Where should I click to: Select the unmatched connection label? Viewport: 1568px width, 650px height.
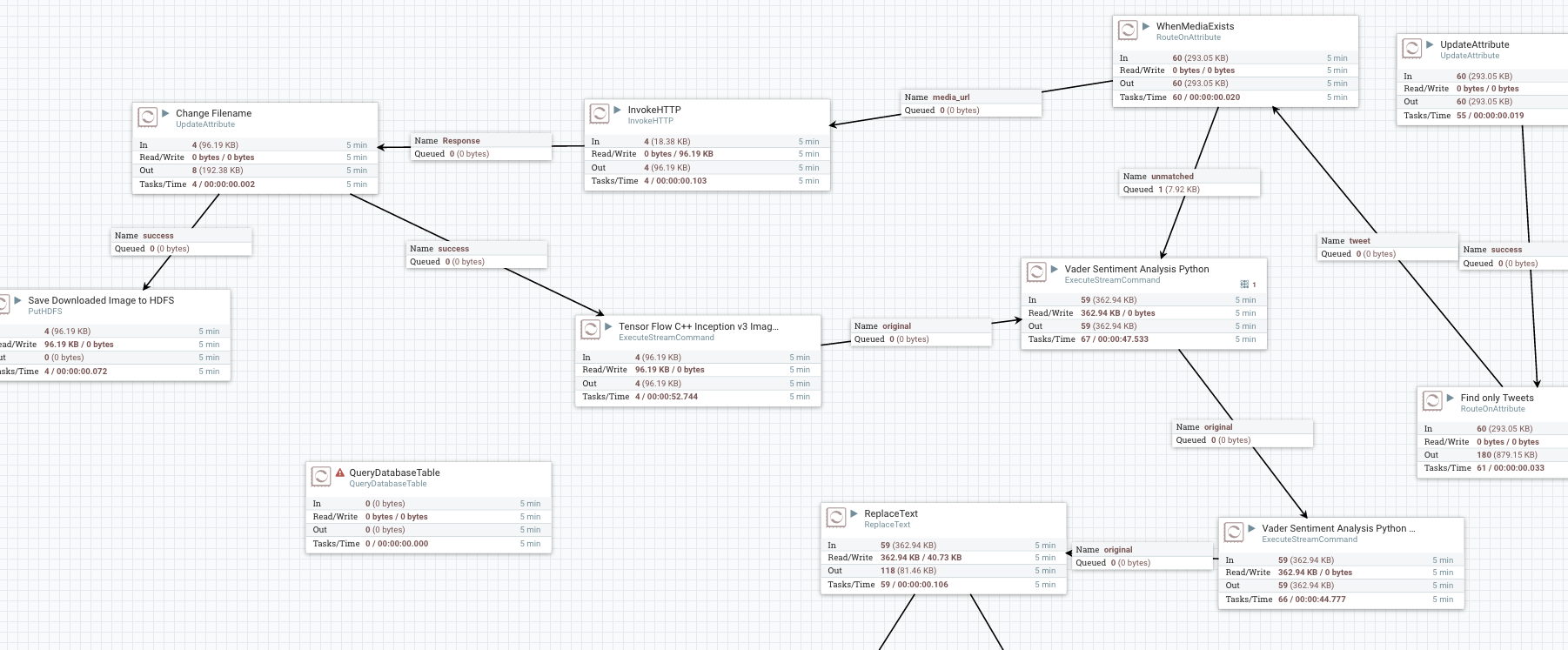click(x=1189, y=183)
